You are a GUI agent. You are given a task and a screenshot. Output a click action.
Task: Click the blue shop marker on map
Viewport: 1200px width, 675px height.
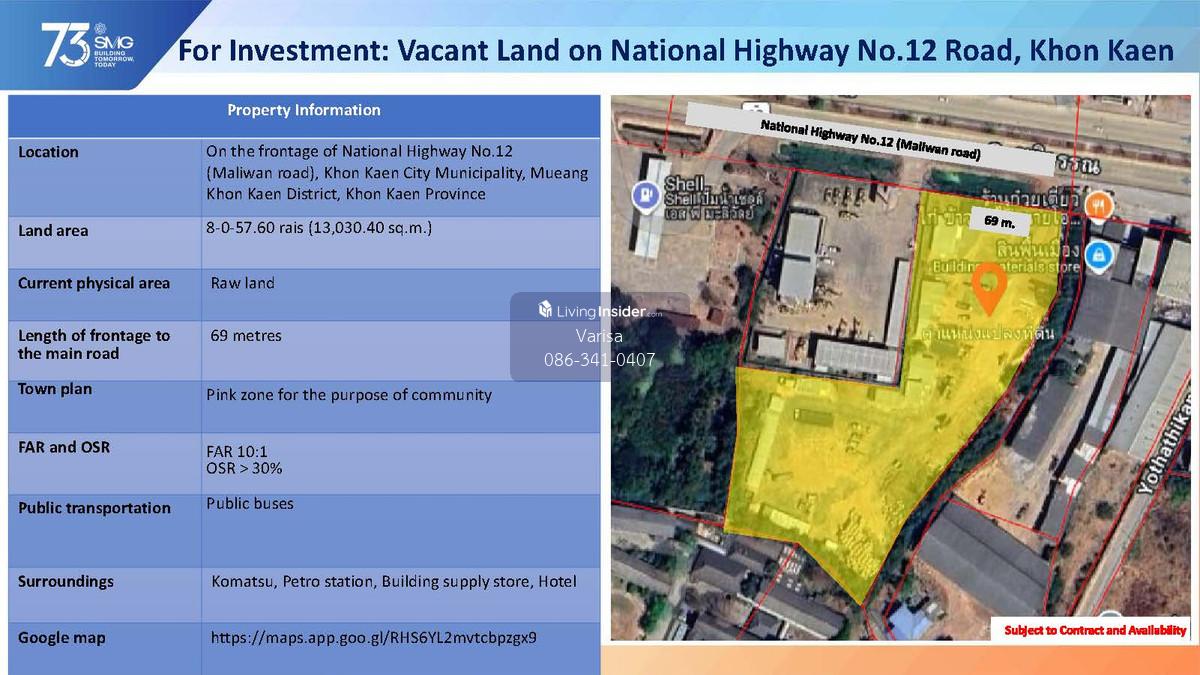point(1100,254)
